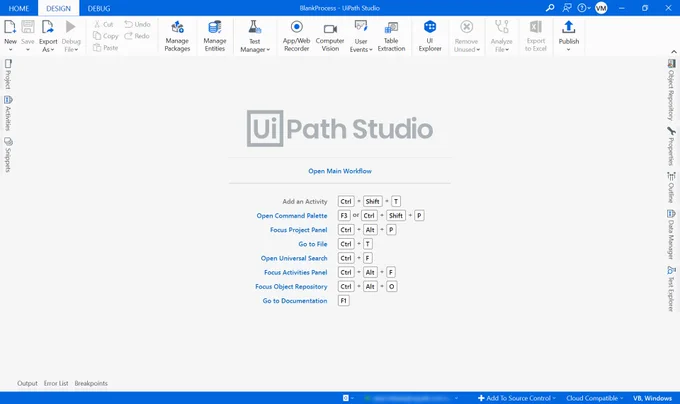
Task: Open the Data Manager side panel
Action: pyautogui.click(x=671, y=235)
